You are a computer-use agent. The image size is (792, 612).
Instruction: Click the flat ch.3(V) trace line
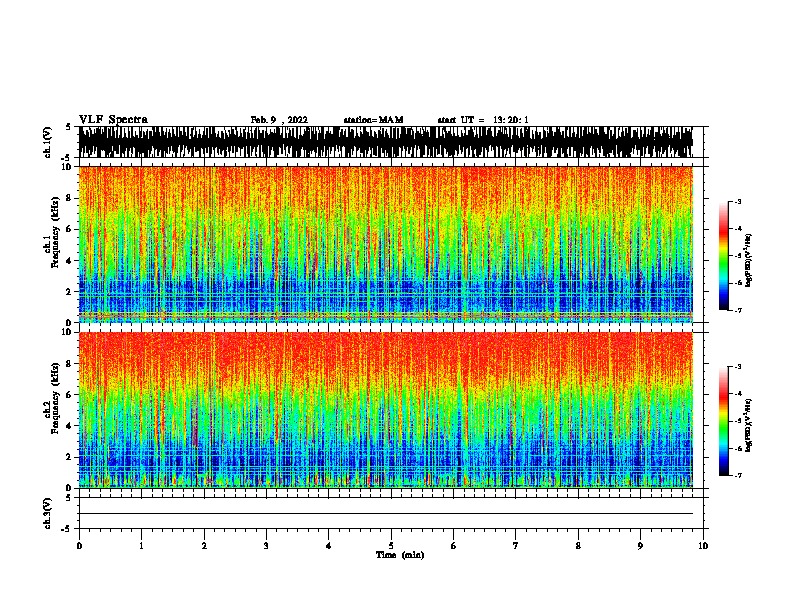(386, 514)
